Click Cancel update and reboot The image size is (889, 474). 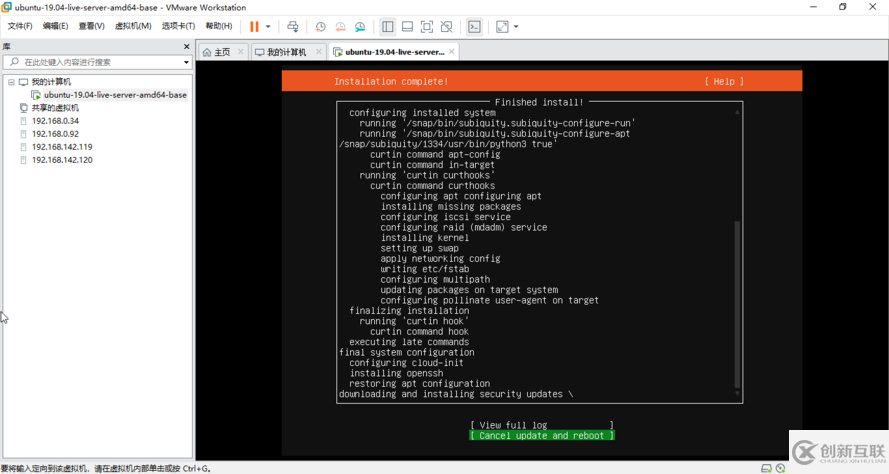pos(542,435)
